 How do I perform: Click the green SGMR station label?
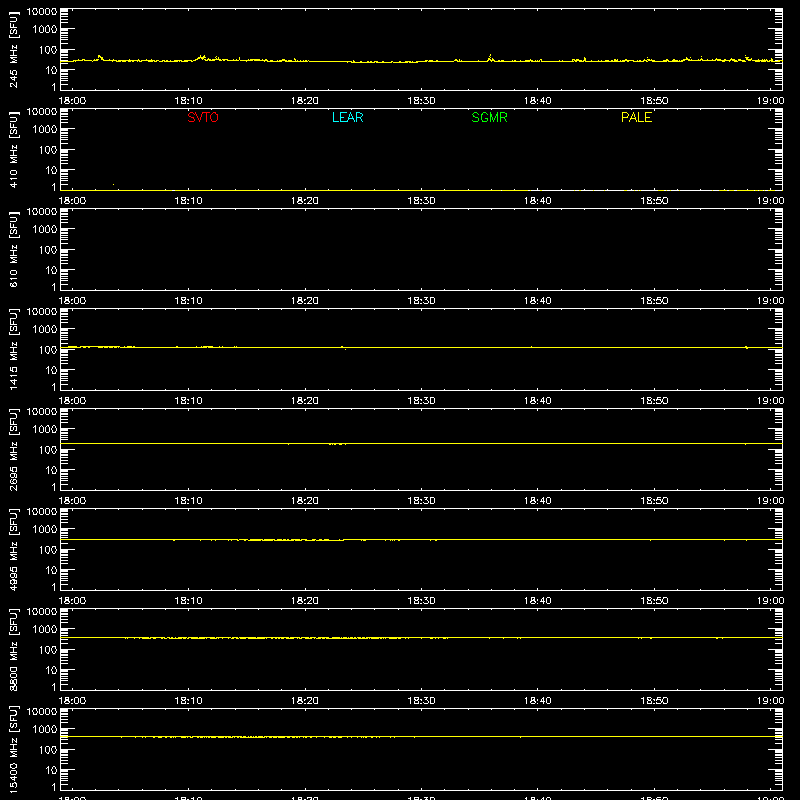coord(489,117)
